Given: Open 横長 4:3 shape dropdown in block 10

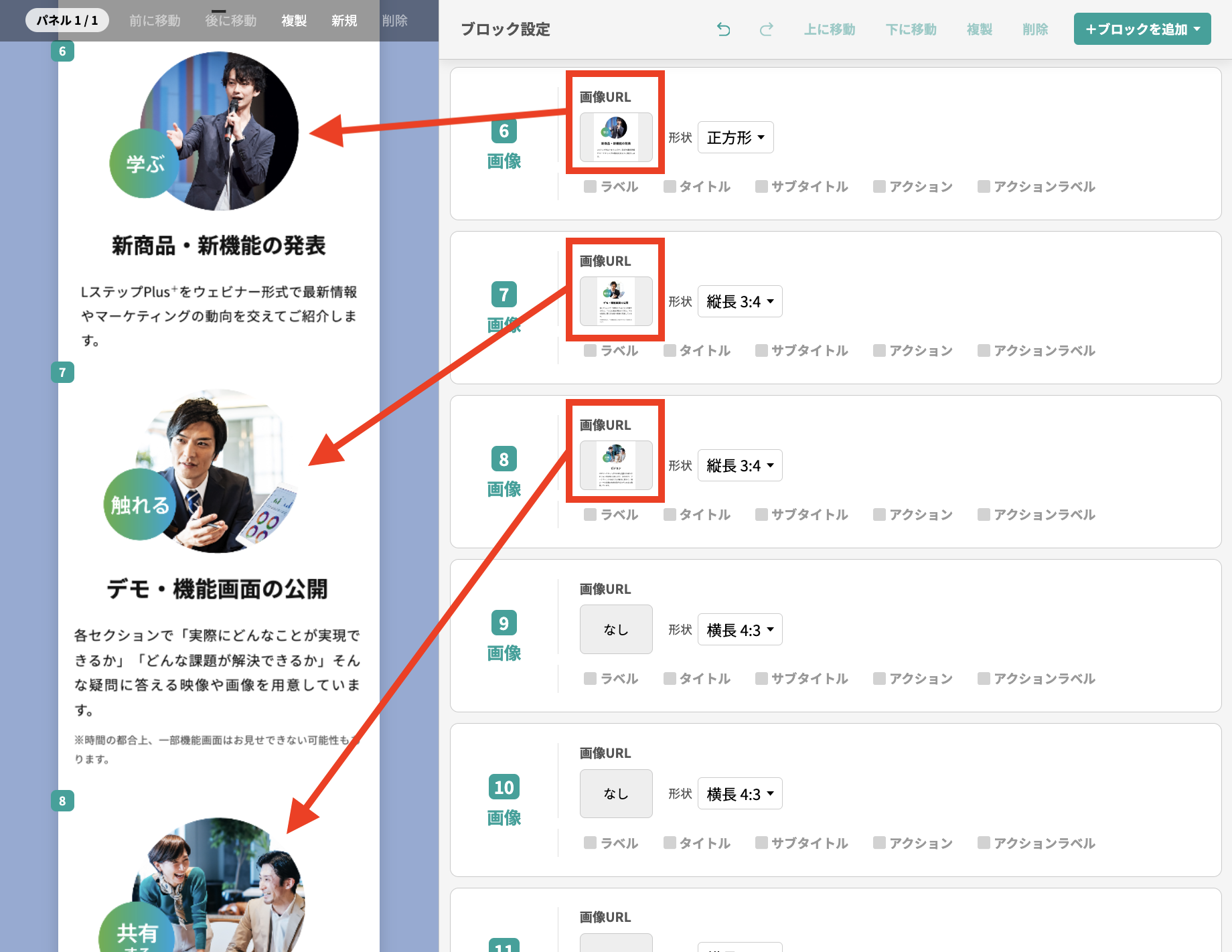Looking at the screenshot, I should pos(740,793).
